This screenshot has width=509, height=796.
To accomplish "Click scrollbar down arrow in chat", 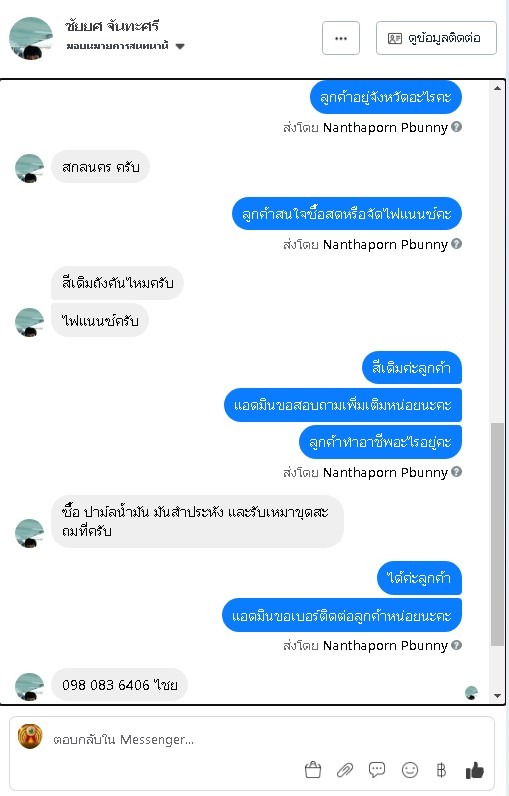I will (x=497, y=695).
